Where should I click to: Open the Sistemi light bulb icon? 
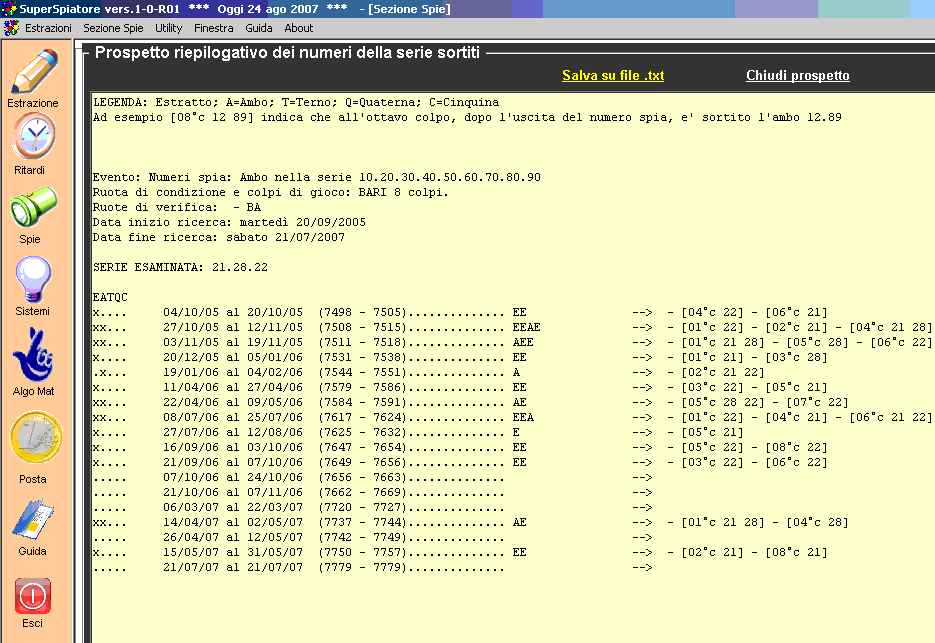33,280
